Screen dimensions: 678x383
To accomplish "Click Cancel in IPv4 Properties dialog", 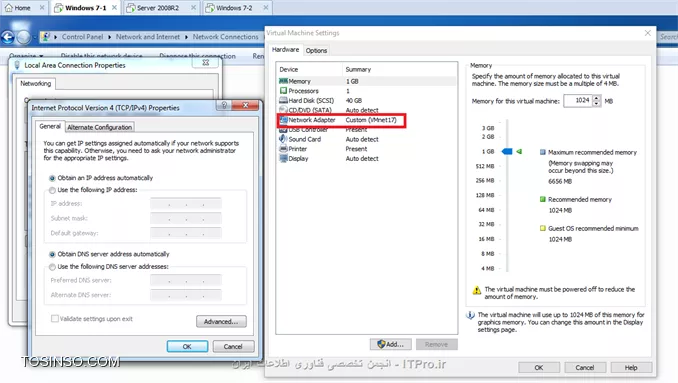I will pyautogui.click(x=233, y=346).
